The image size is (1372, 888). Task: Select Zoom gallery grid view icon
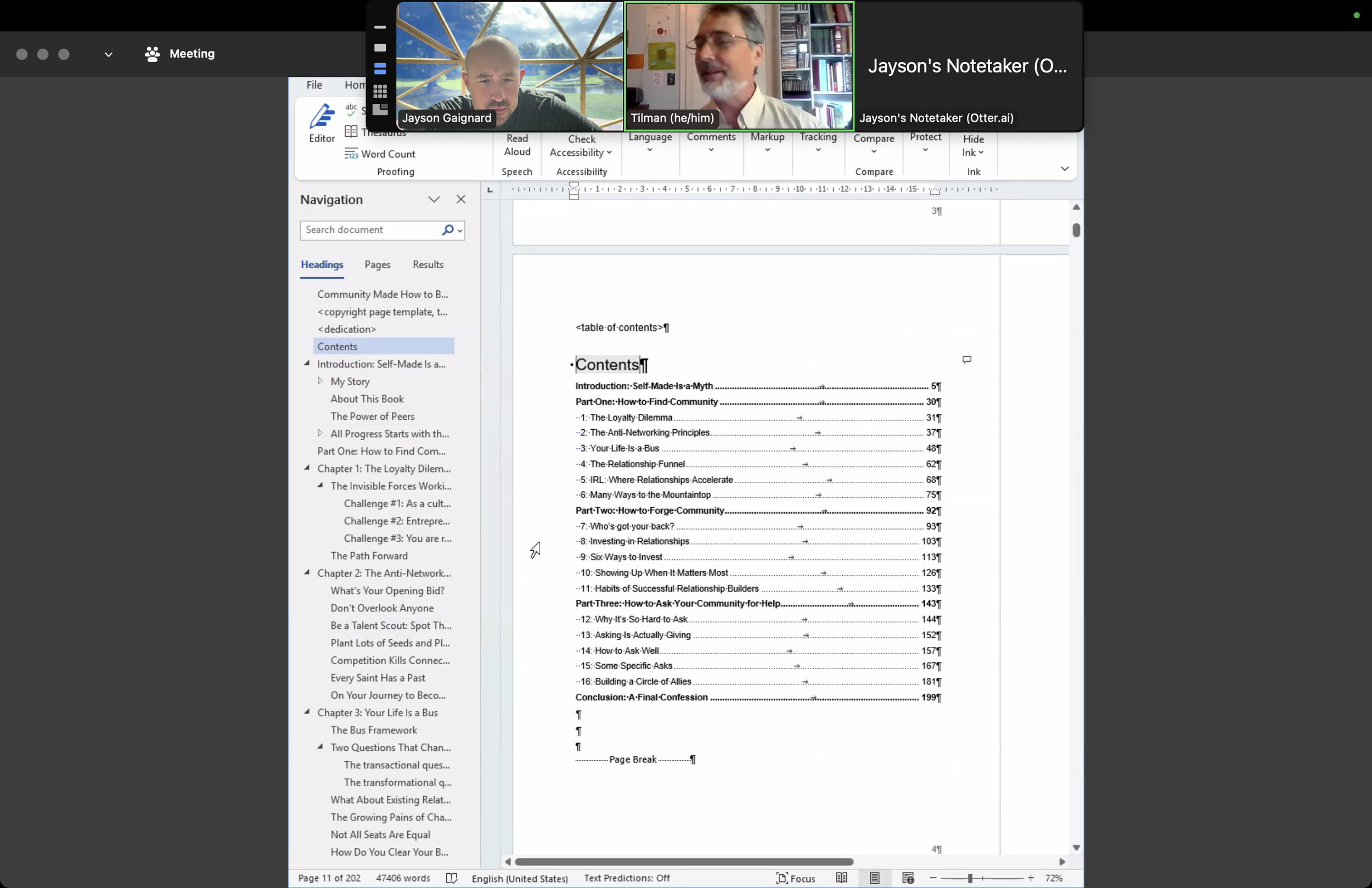click(x=380, y=91)
